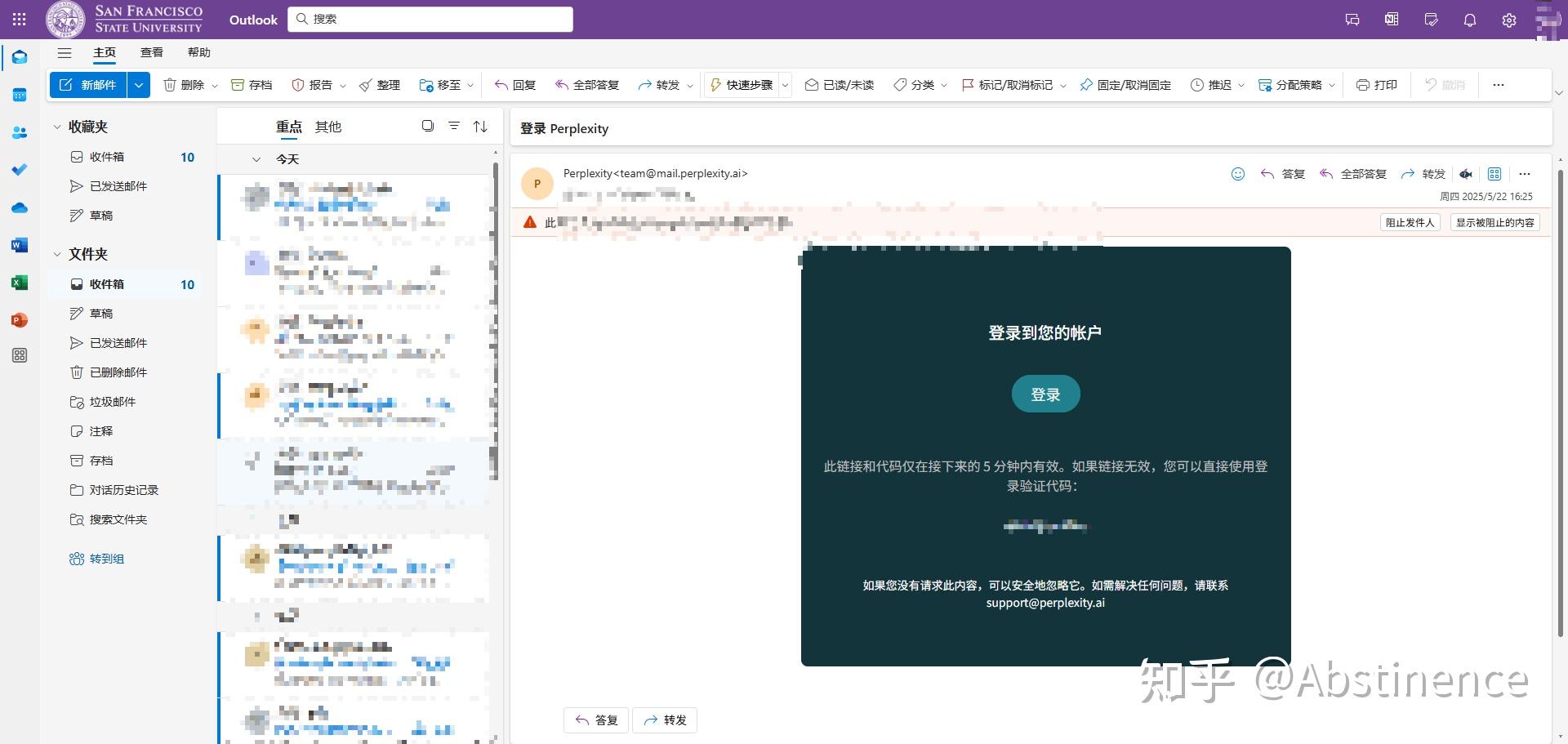Click the notifications bell icon

click(1469, 20)
